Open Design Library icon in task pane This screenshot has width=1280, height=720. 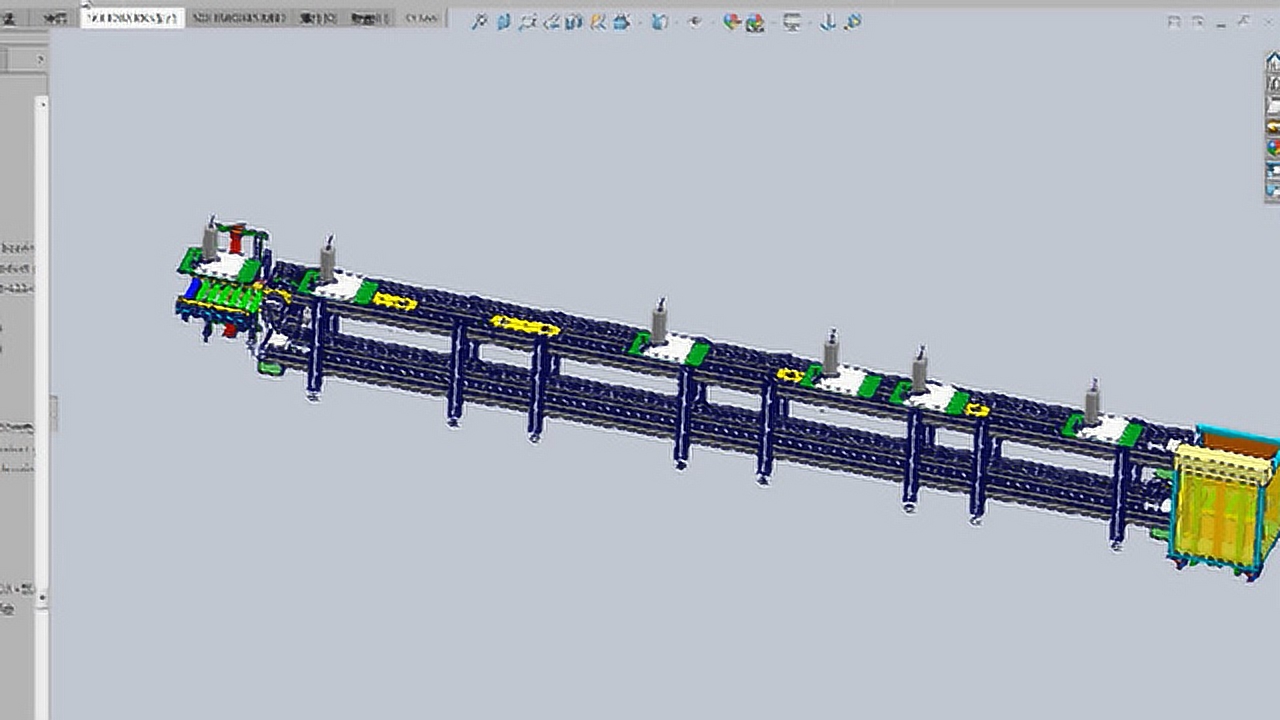pos(1273,84)
